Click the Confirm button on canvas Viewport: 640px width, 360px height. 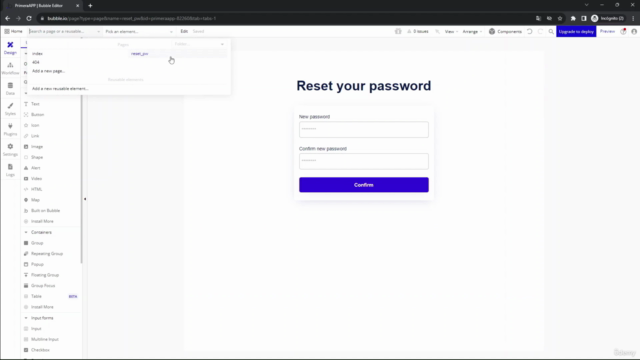(364, 185)
